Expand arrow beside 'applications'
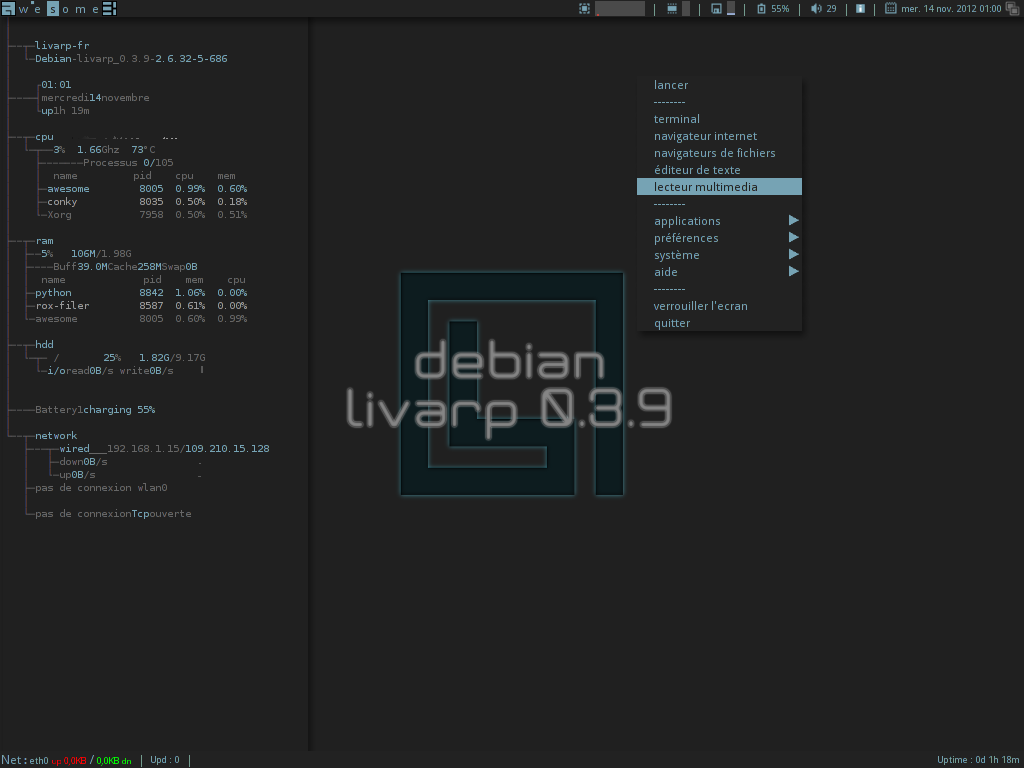The width and height of the screenshot is (1024, 768). [793, 220]
